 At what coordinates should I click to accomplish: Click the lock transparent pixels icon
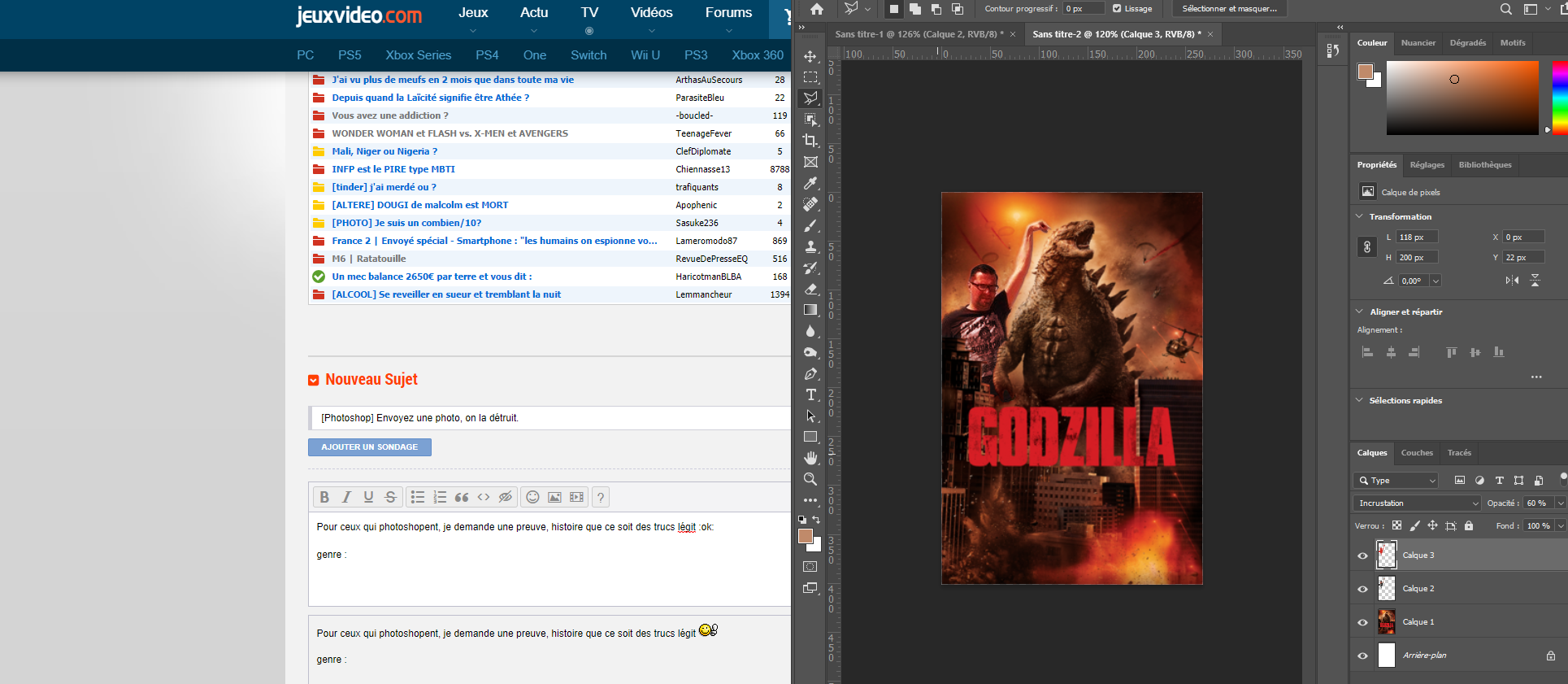click(x=1396, y=526)
